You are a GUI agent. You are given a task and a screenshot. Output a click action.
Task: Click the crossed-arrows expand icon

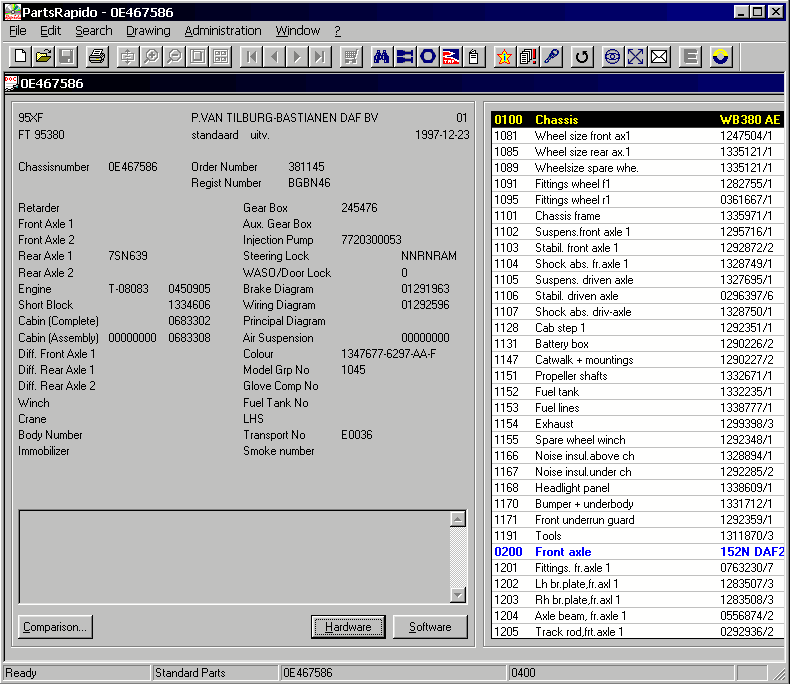(635, 56)
